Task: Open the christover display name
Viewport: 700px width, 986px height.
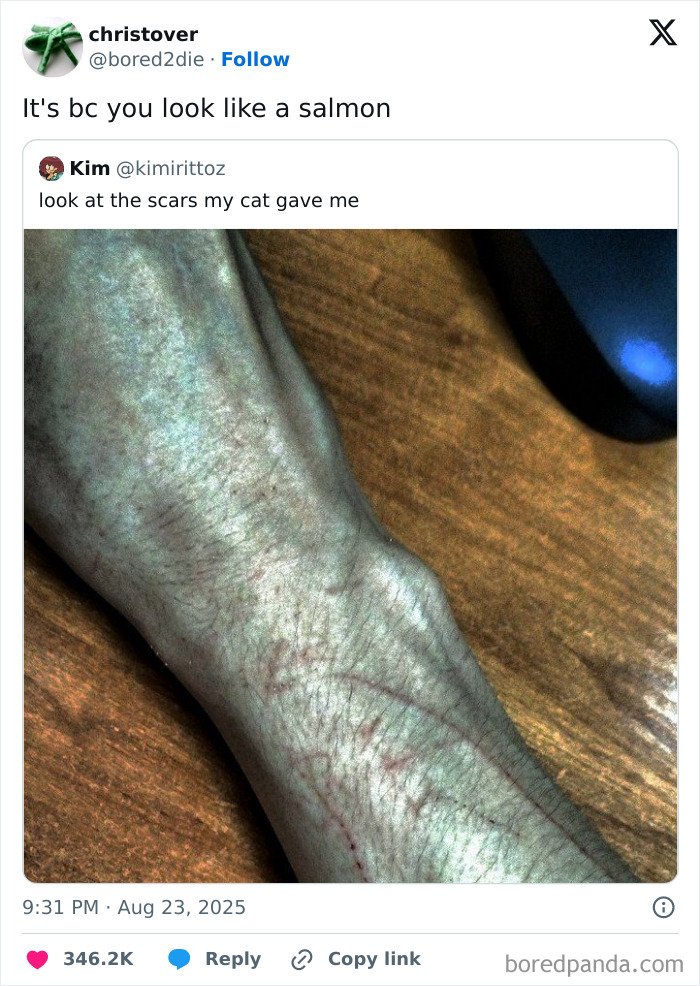Action: pos(143,34)
